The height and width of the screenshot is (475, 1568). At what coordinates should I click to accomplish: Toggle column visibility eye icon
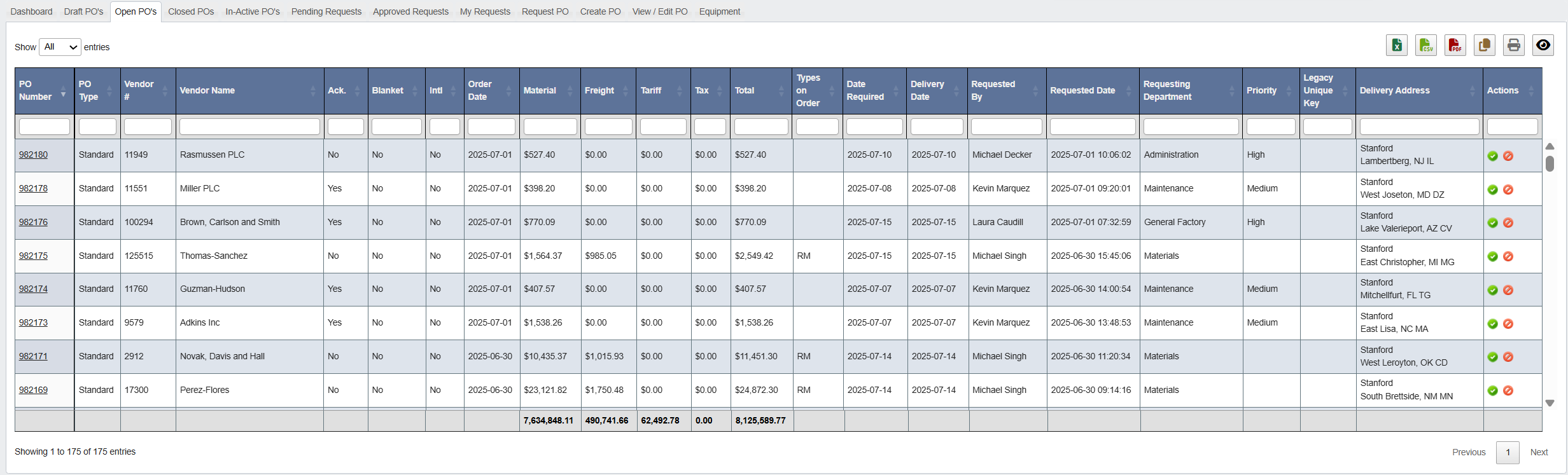pos(1543,45)
